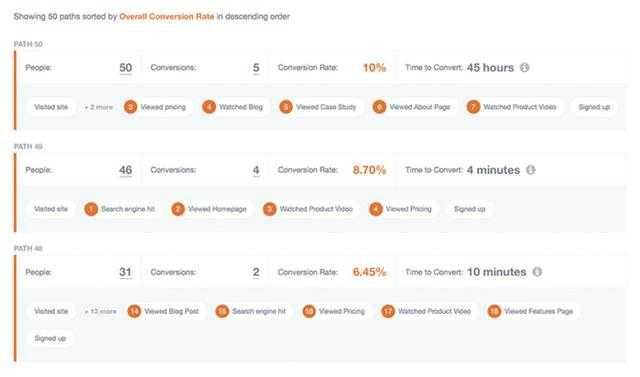Select the first path's Signed up pill
The width and height of the screenshot is (640, 377).
pos(594,107)
